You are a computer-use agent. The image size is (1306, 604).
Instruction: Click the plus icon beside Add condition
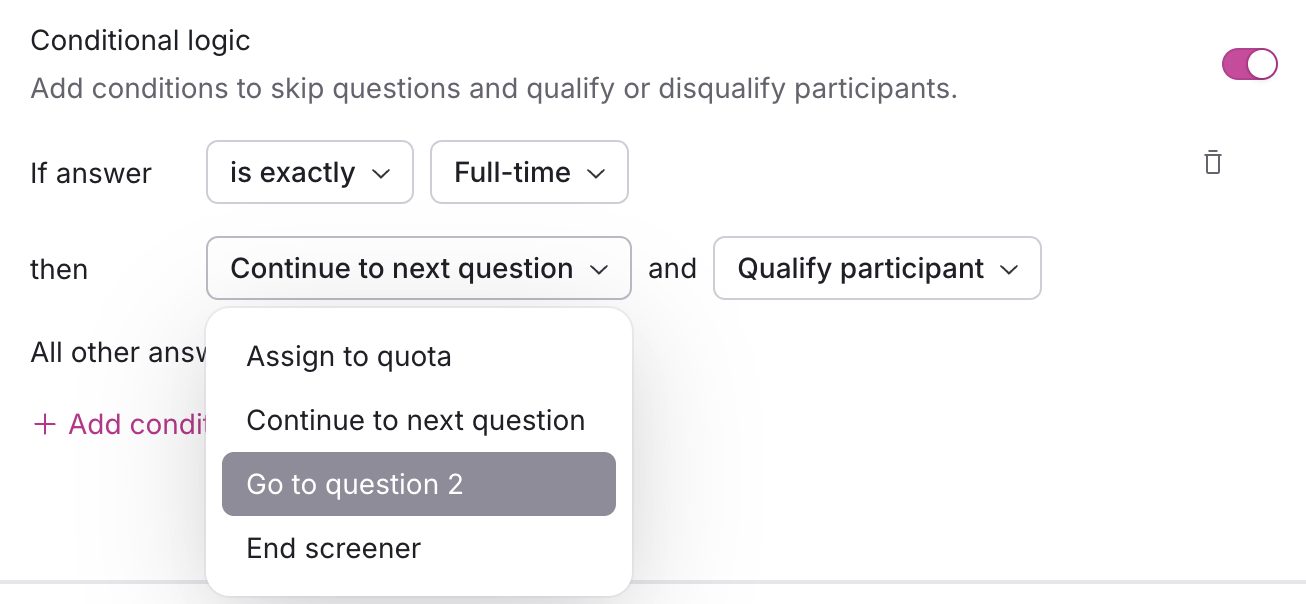pos(44,424)
